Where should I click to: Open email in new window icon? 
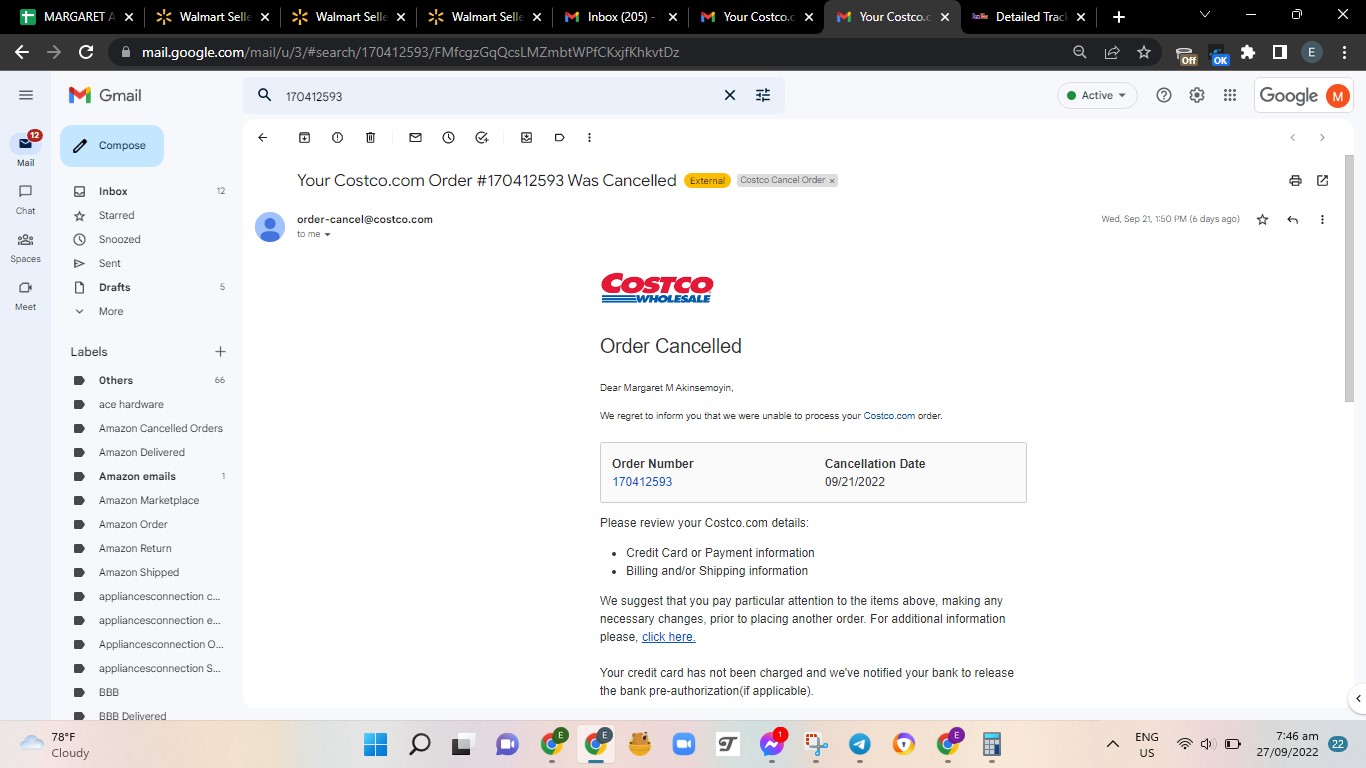coord(1322,181)
